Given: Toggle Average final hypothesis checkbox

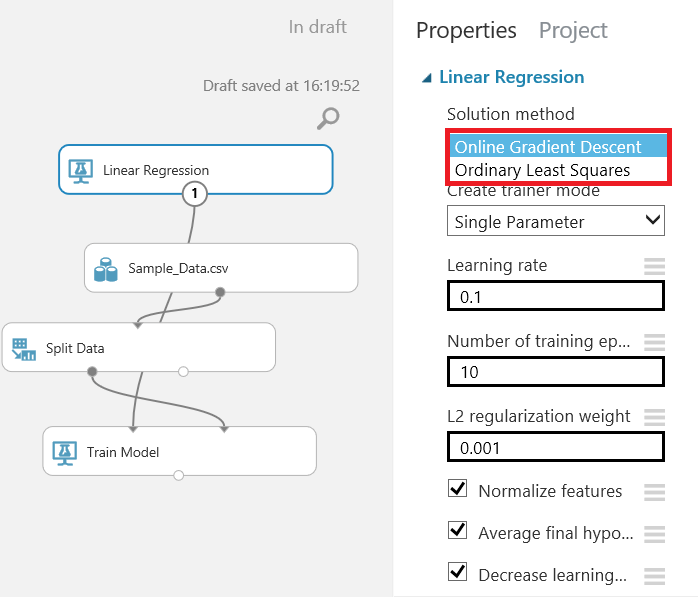Looking at the screenshot, I should 457,530.
